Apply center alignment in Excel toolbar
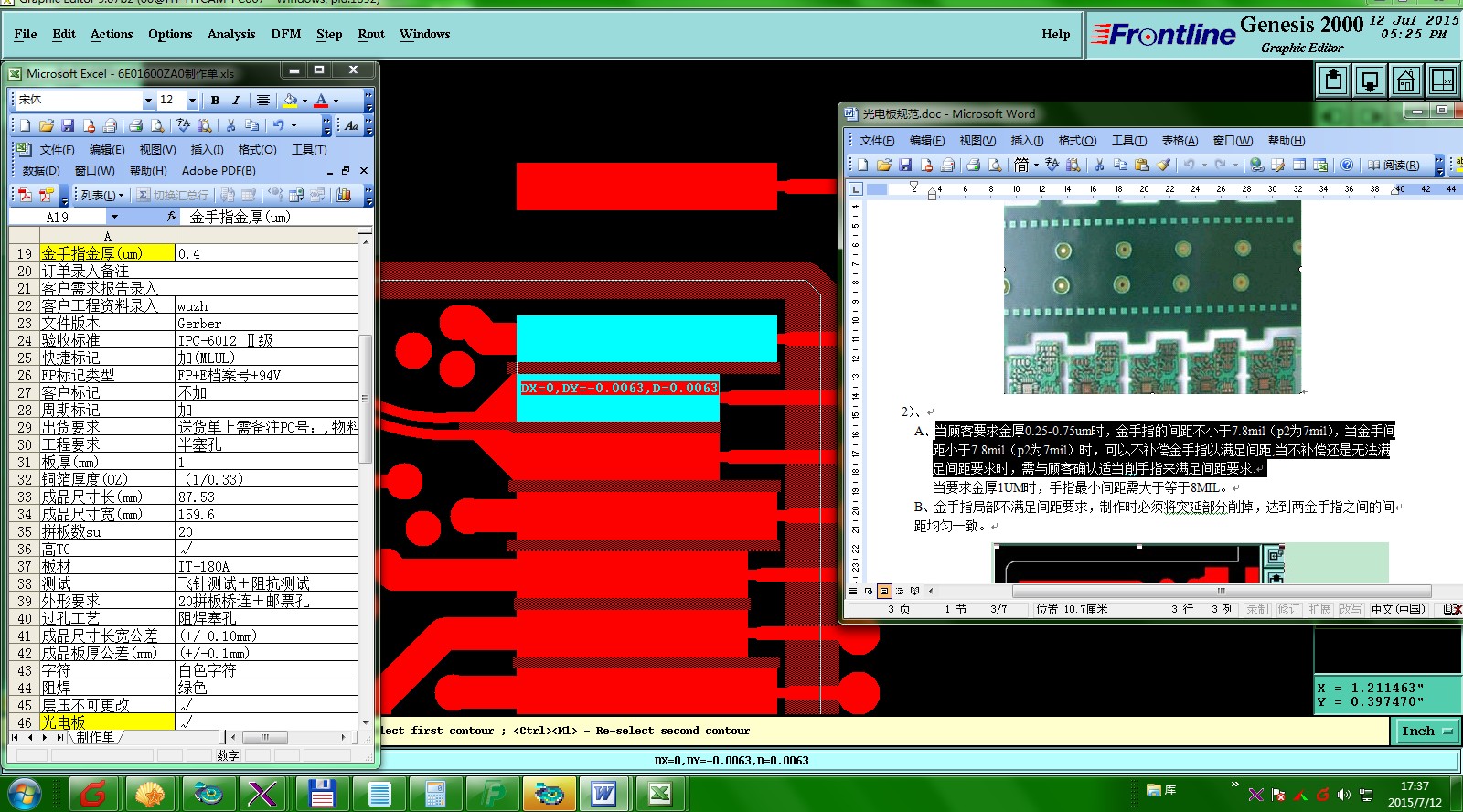Viewport: 1463px width, 812px height. tap(263, 100)
